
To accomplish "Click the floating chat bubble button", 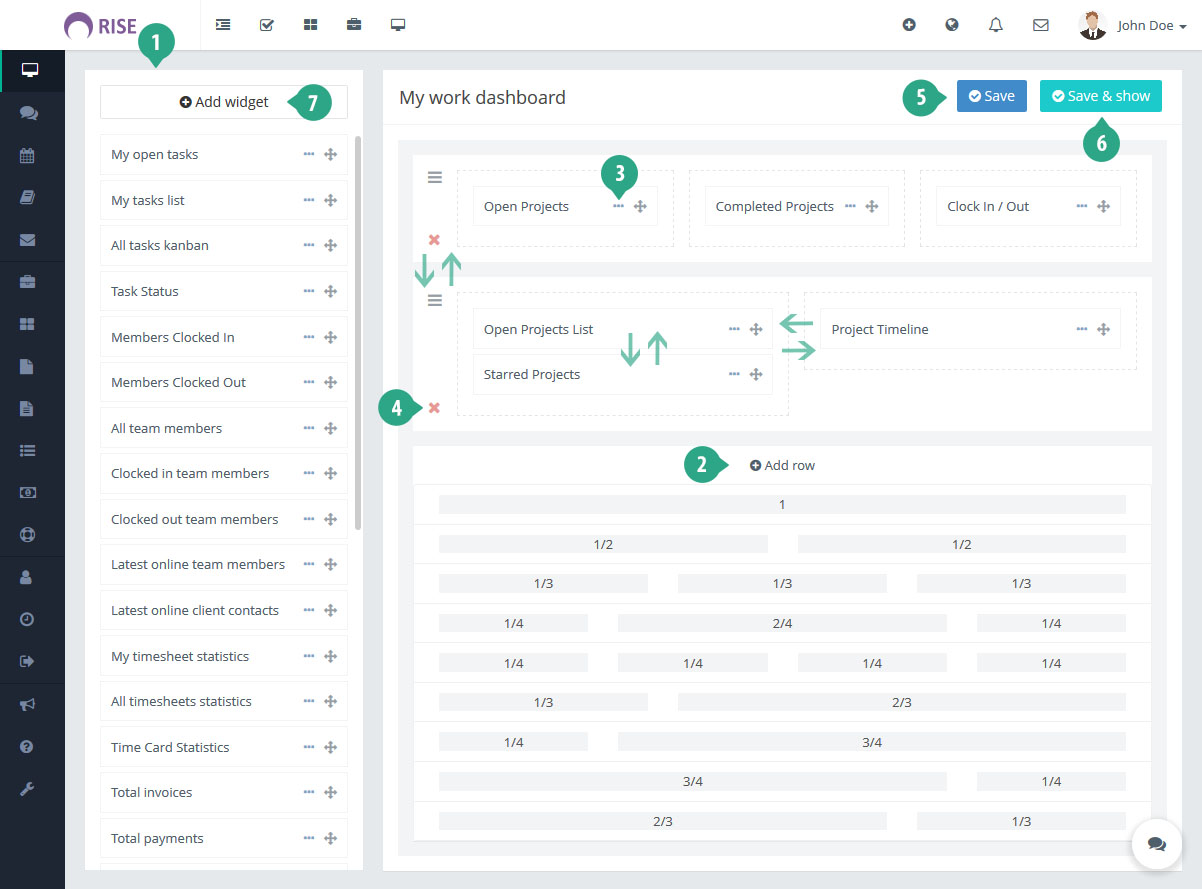I will [1157, 844].
